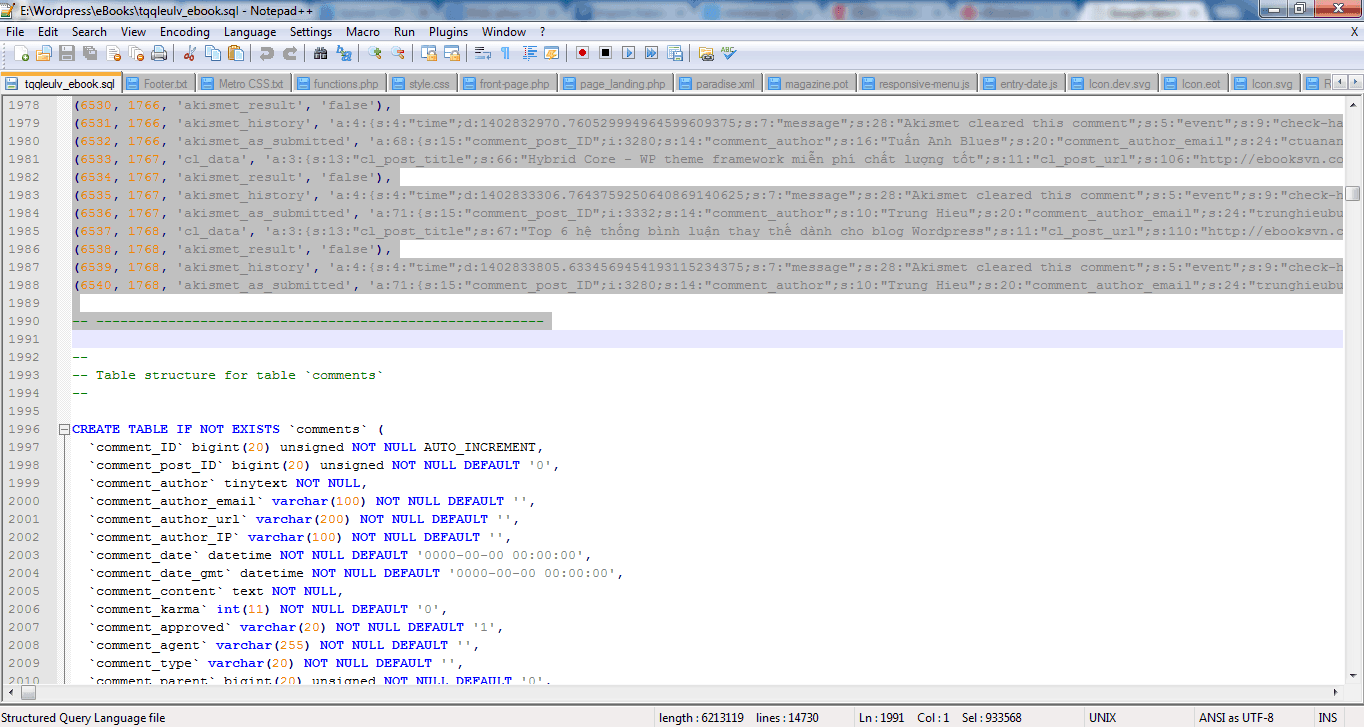Run the ABC spell check icon

point(729,53)
